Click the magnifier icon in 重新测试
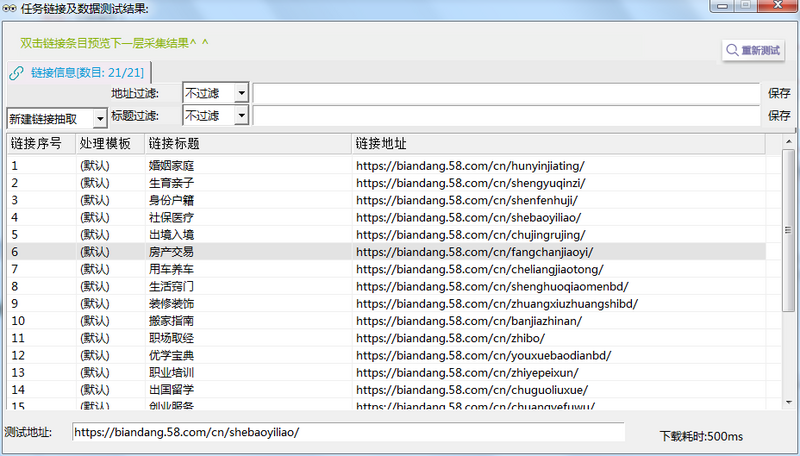Image resolution: width=800 pixels, height=456 pixels. pos(732,50)
